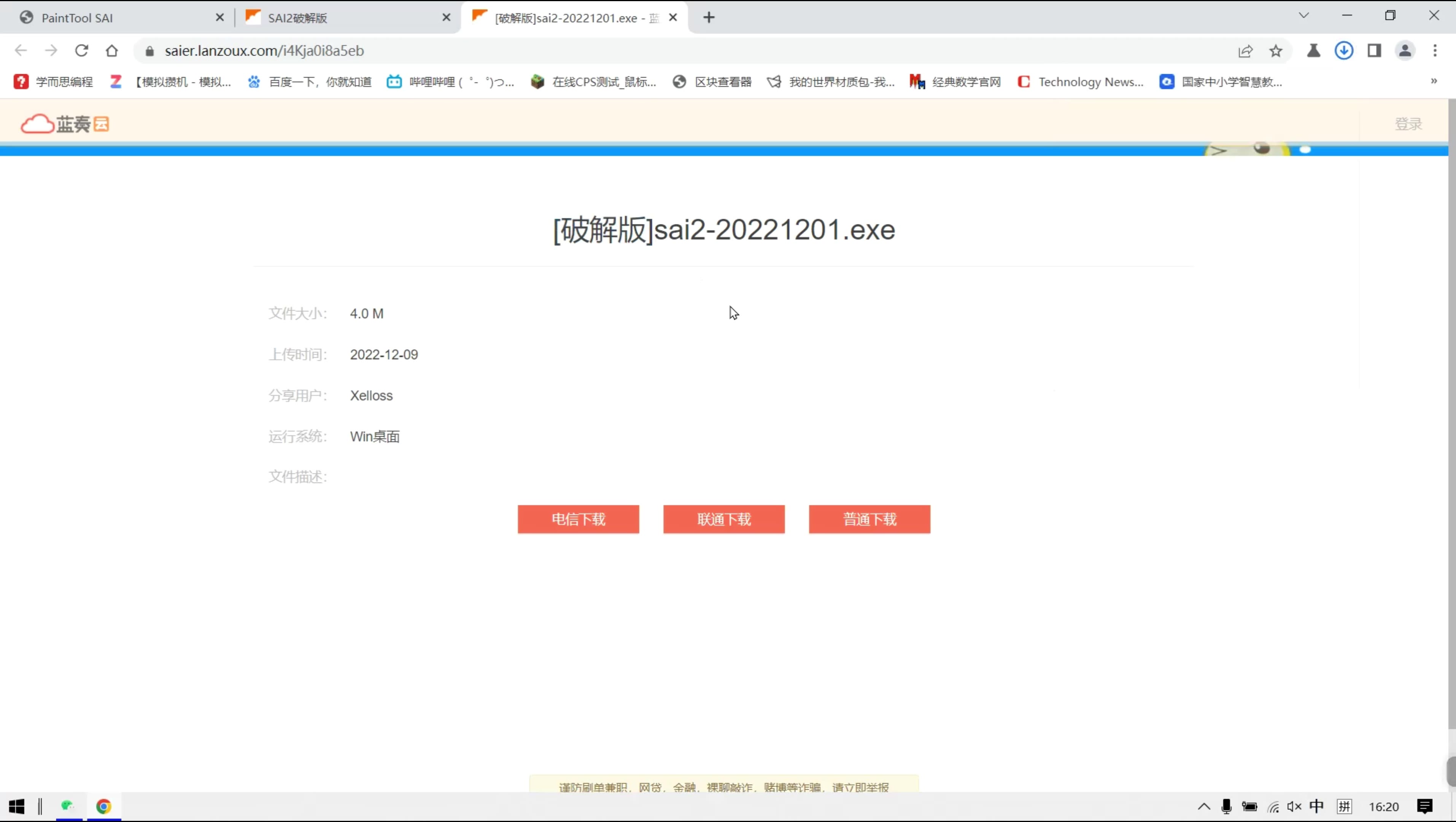
Task: Go to the browser home page
Action: 112,51
